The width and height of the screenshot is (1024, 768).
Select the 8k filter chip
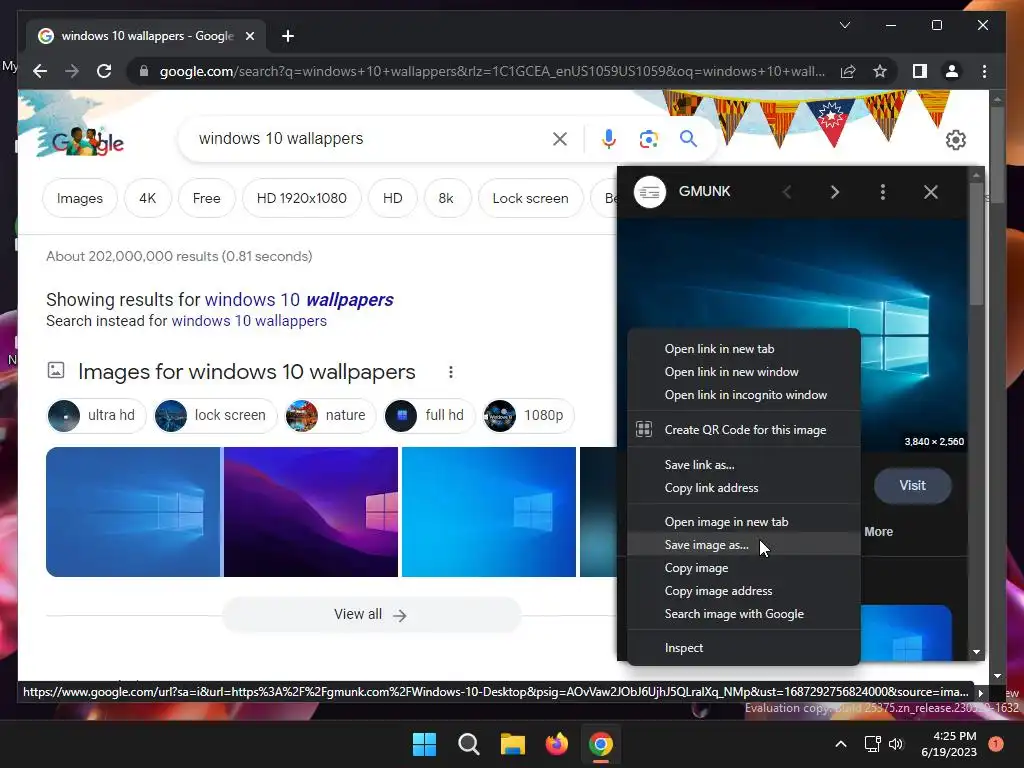[446, 198]
